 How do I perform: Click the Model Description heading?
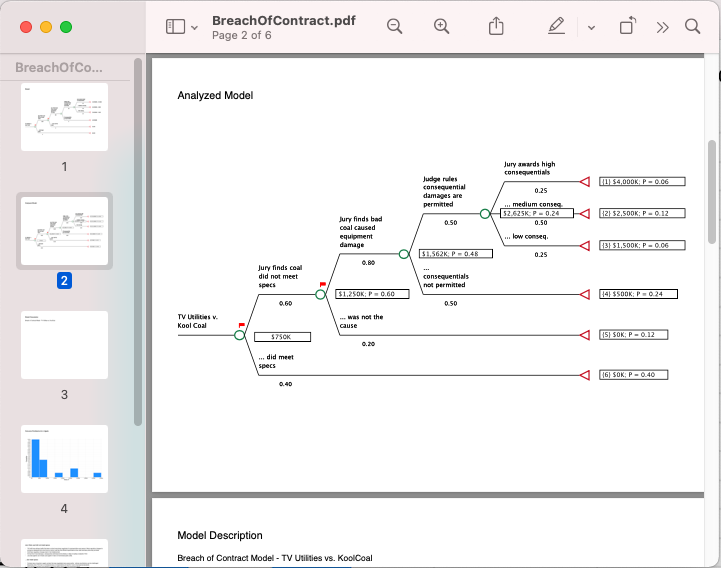[x=220, y=535]
